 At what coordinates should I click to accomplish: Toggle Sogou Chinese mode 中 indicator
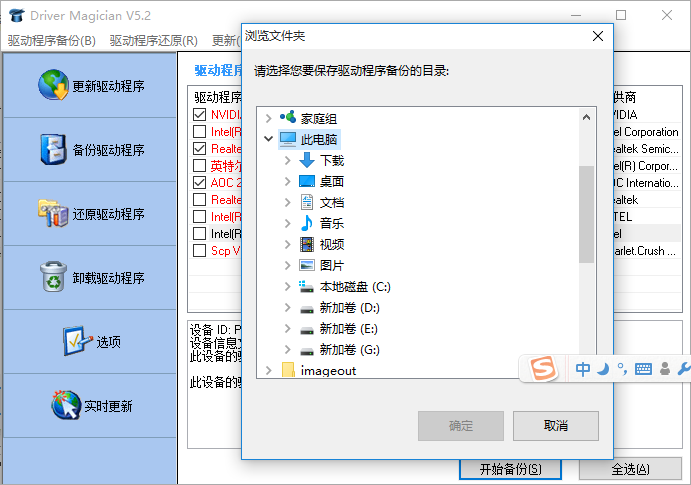tap(583, 369)
